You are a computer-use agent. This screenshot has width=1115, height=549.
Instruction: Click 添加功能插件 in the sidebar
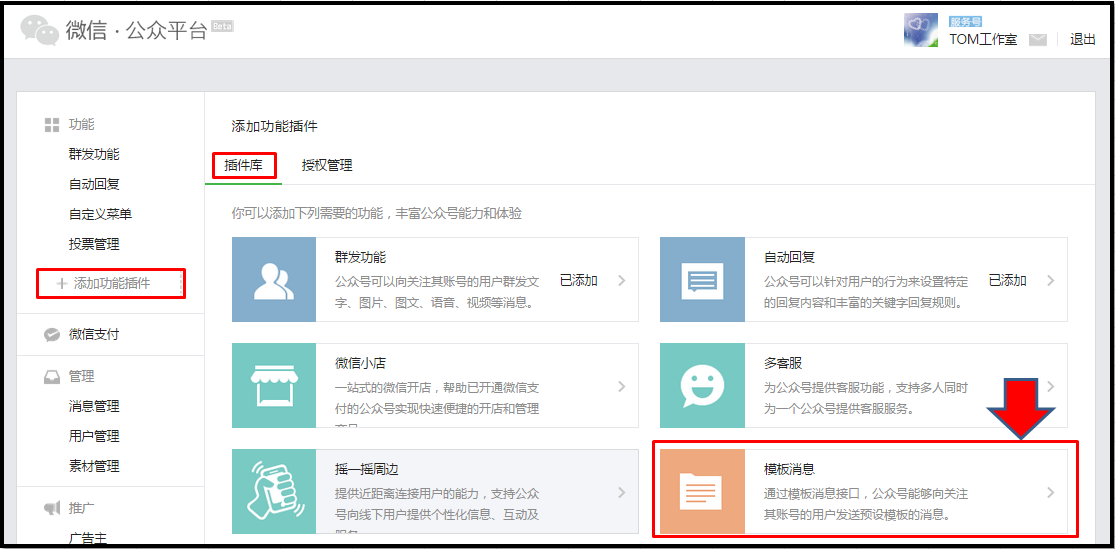[x=112, y=283]
